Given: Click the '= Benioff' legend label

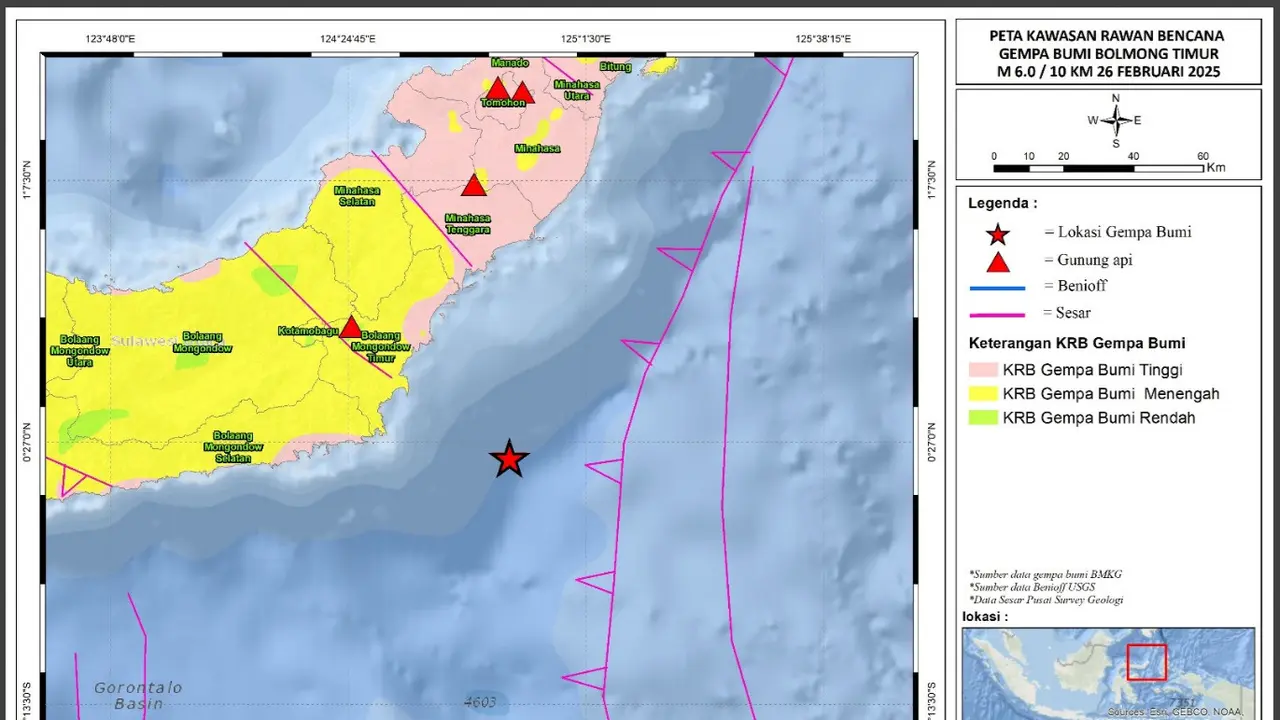Looking at the screenshot, I should 1075,286.
